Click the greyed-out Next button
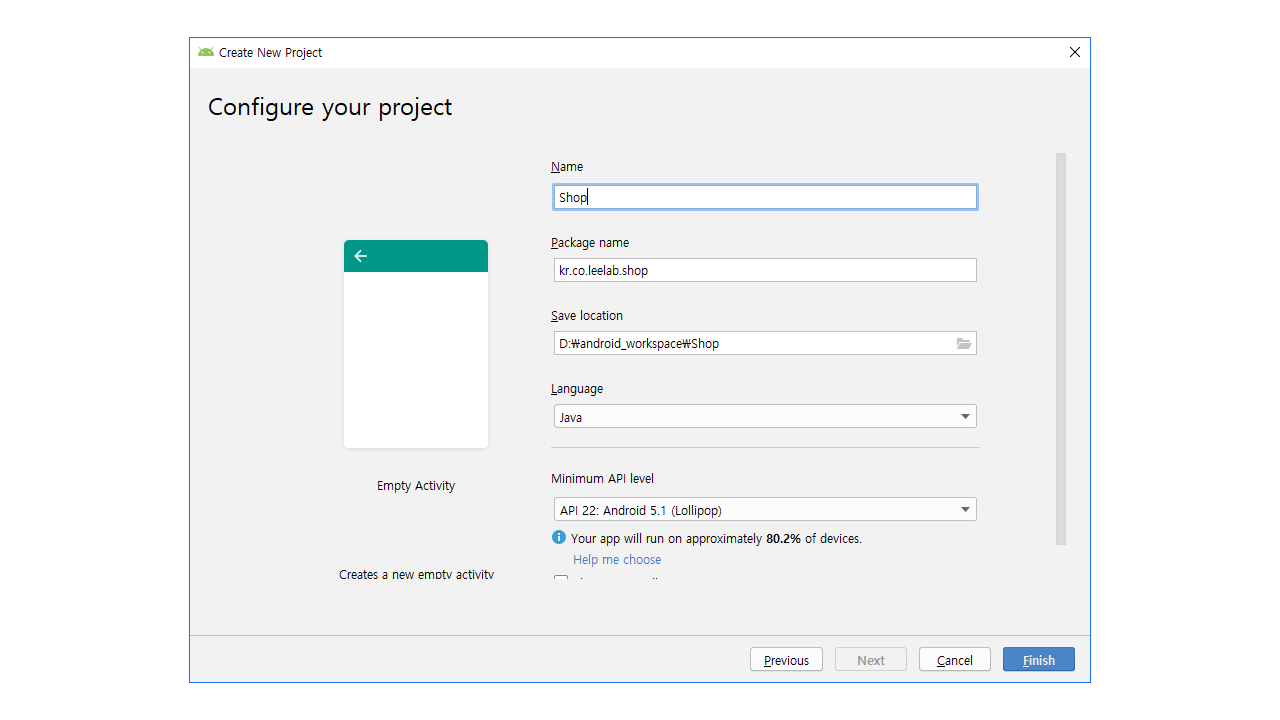This screenshot has width=1280, height=720. [870, 660]
